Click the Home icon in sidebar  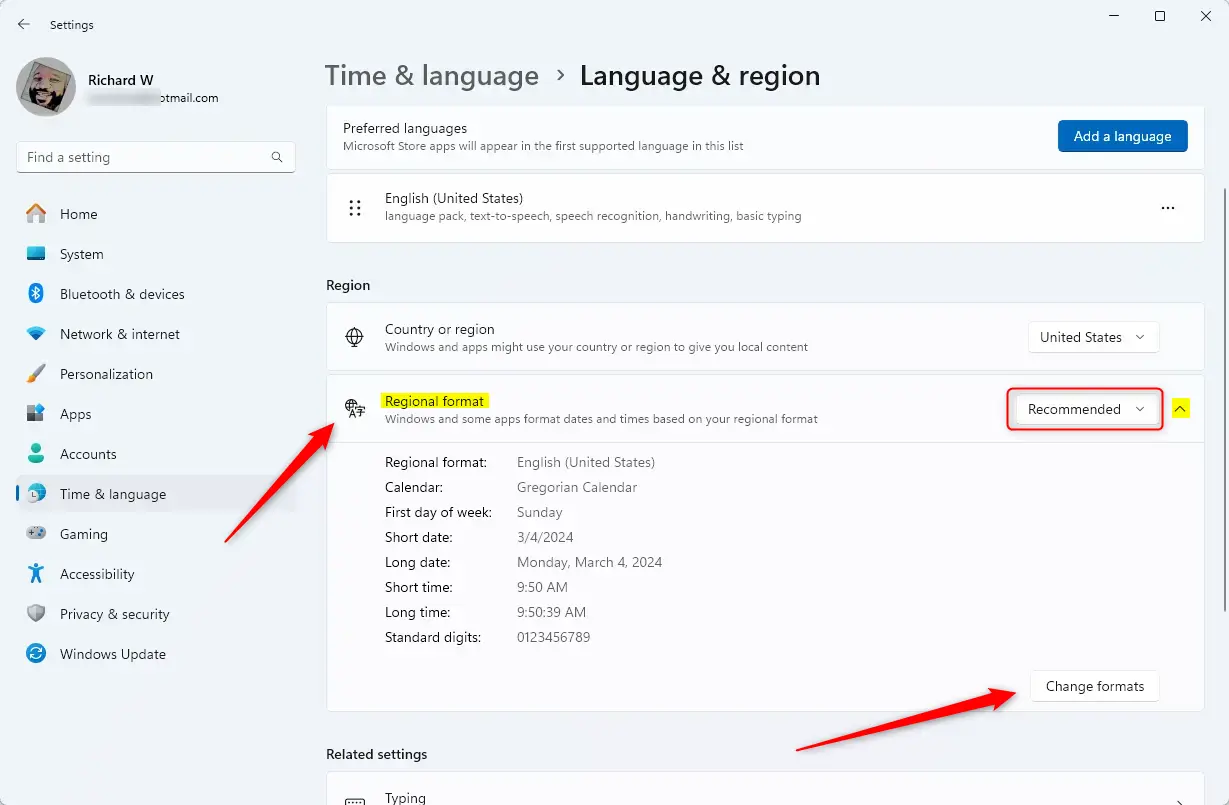[36, 214]
